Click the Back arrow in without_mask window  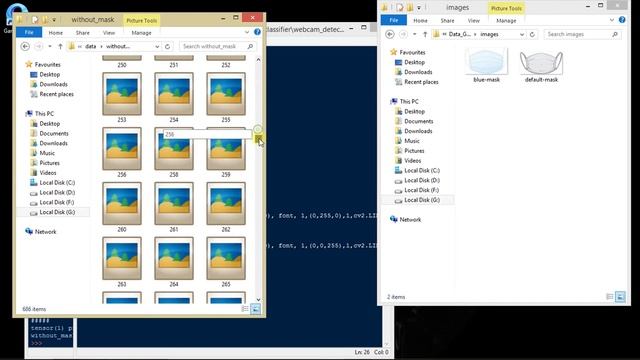point(25,47)
